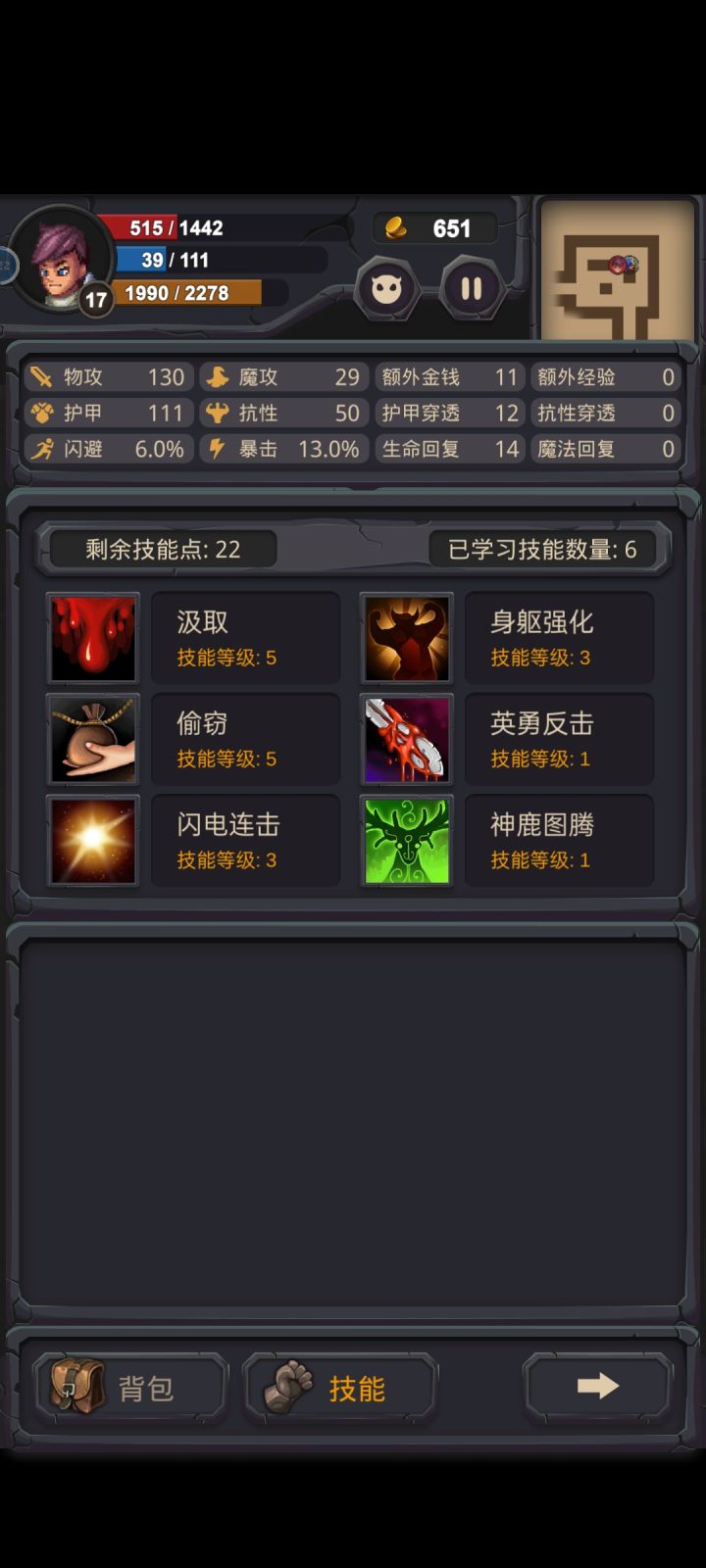Tap the 闪电连击 spark skill icon
Screen dimensions: 706x1568
(x=93, y=841)
